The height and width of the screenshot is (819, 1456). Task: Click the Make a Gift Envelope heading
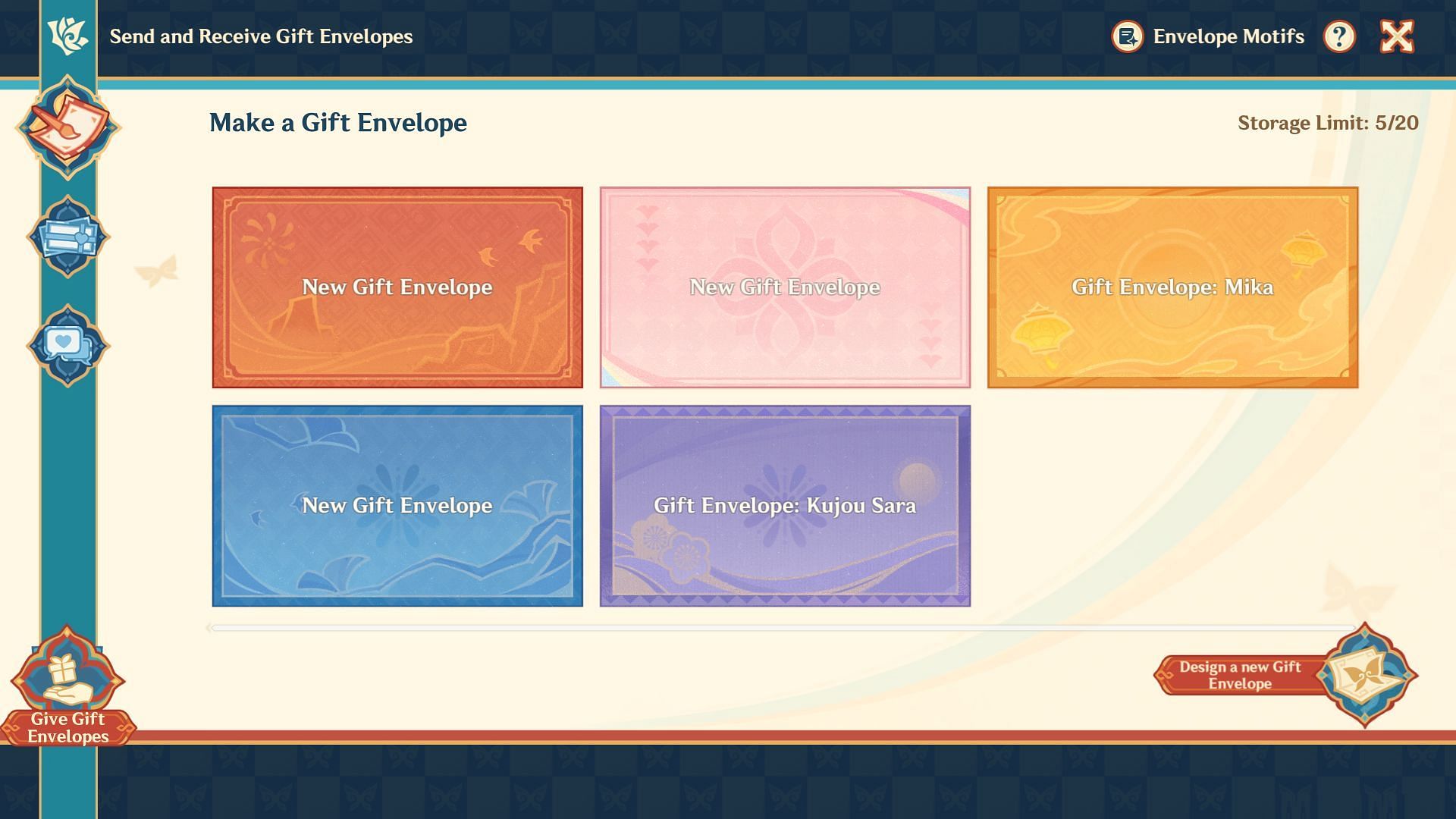tap(338, 123)
